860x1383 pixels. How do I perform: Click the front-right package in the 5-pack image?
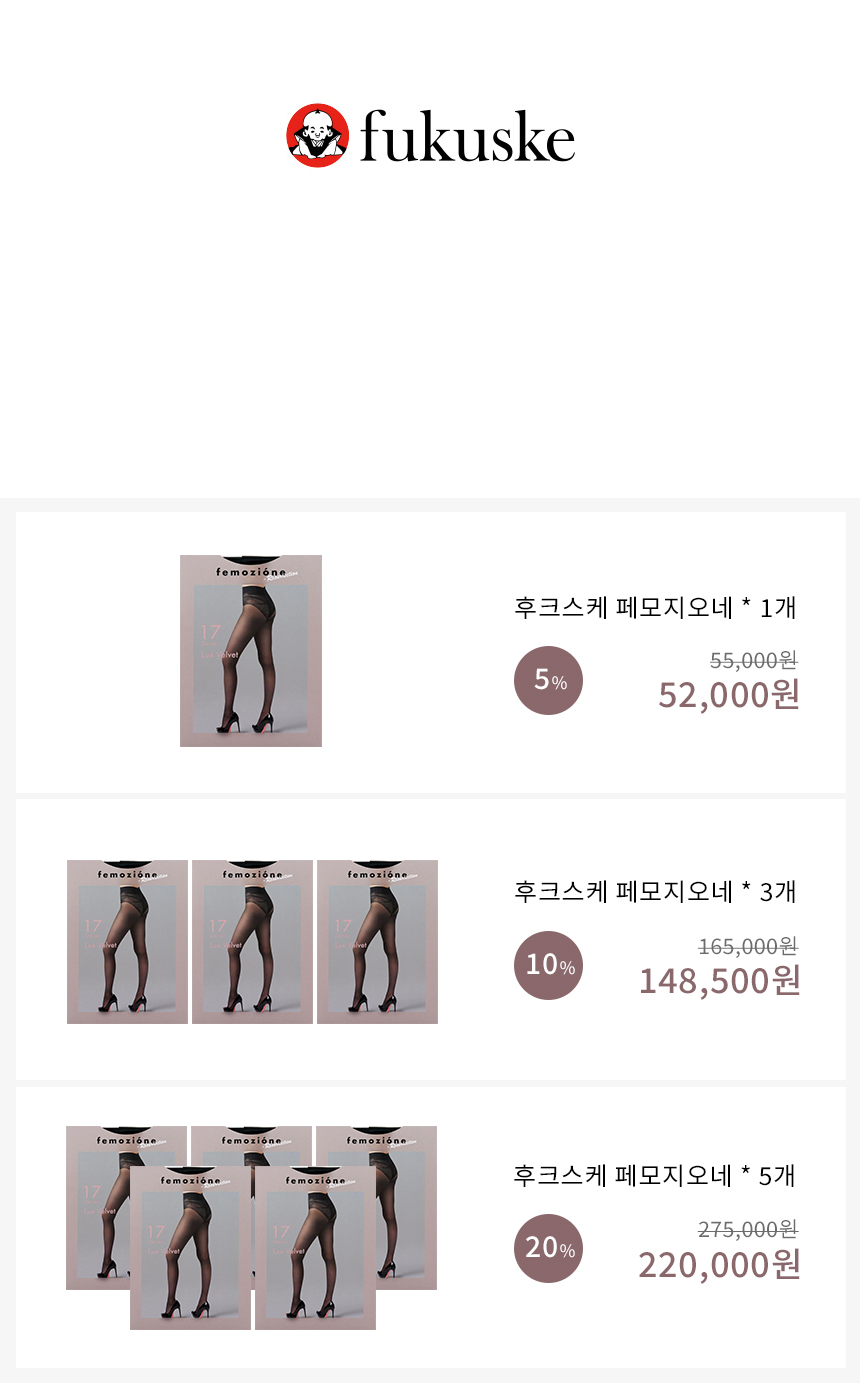tap(315, 1247)
